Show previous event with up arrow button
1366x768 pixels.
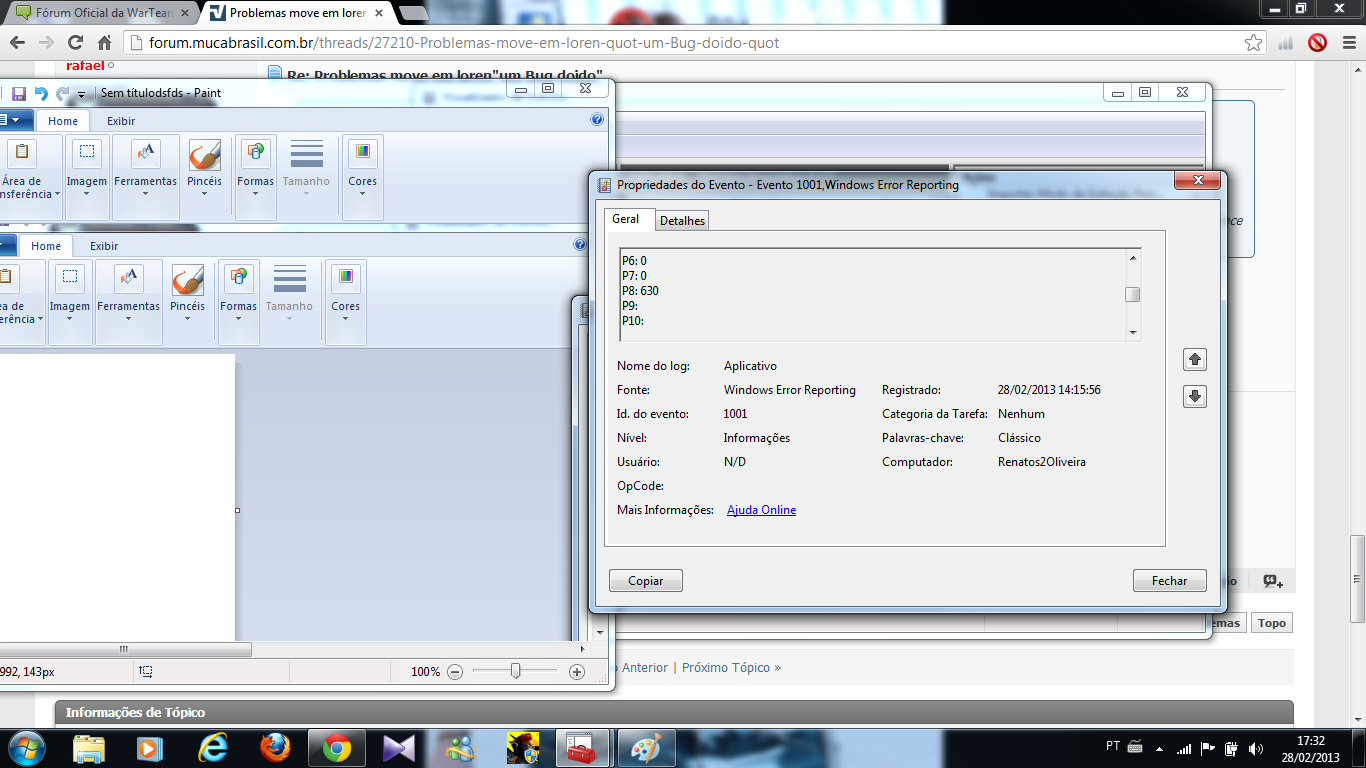point(1194,360)
